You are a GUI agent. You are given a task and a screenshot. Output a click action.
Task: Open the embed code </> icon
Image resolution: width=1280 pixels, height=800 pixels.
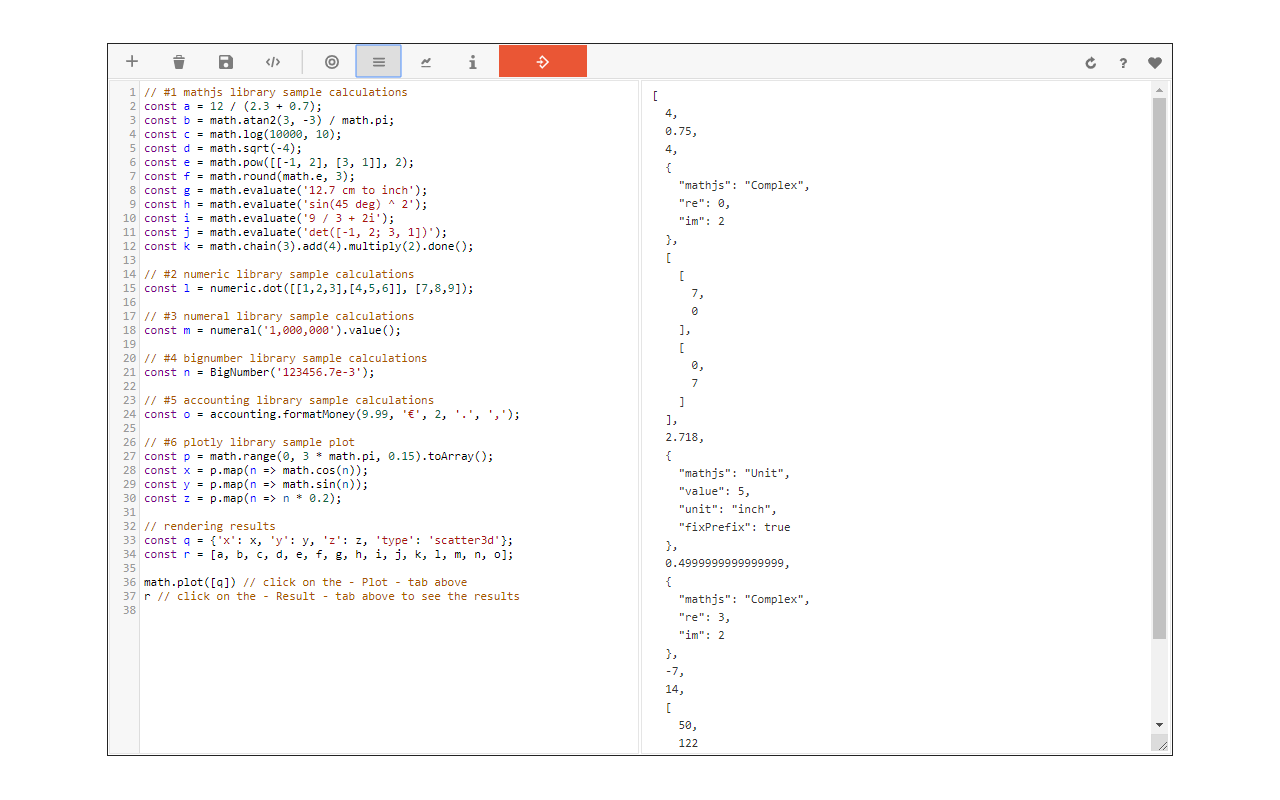coord(273,62)
